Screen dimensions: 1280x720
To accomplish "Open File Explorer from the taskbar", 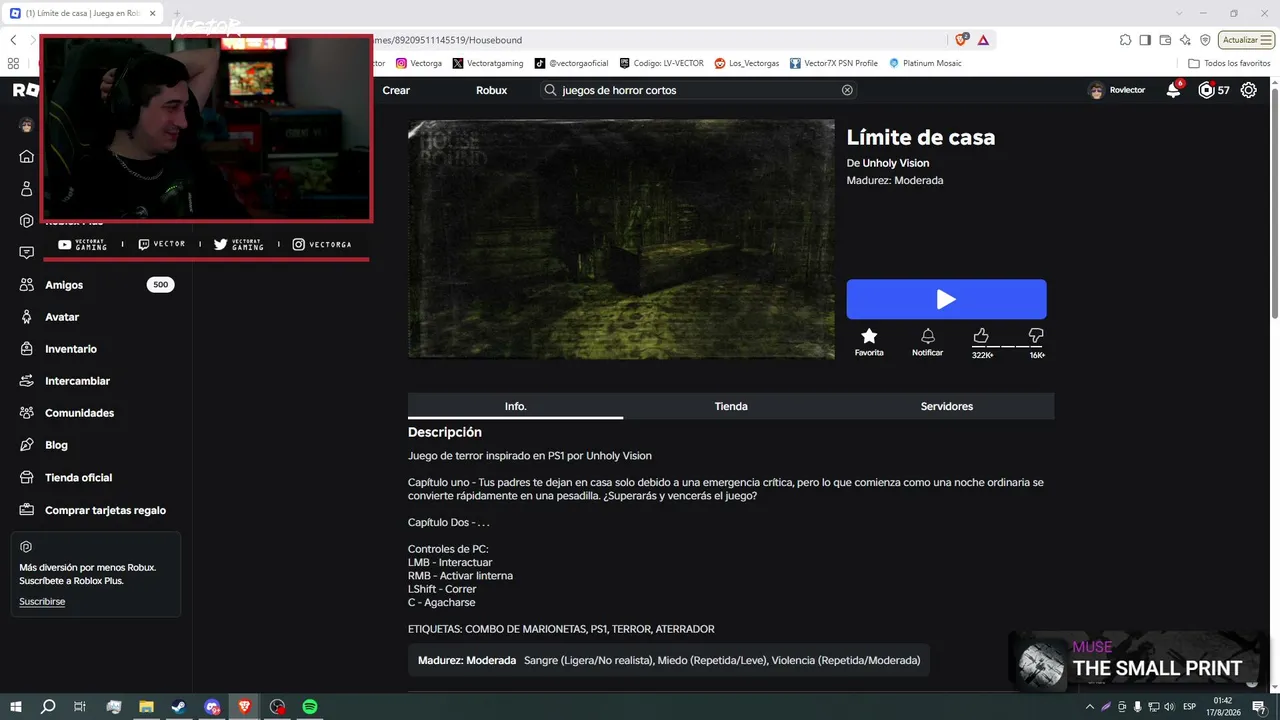I will point(146,707).
